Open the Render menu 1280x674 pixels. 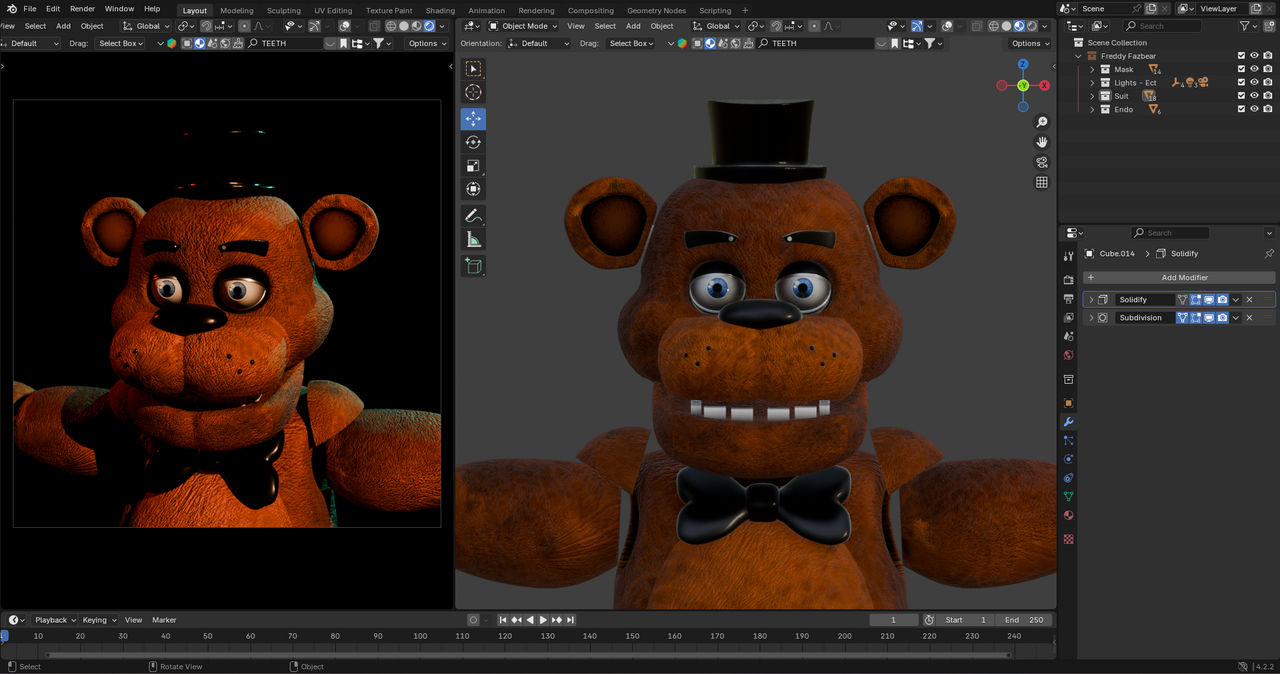coord(82,9)
